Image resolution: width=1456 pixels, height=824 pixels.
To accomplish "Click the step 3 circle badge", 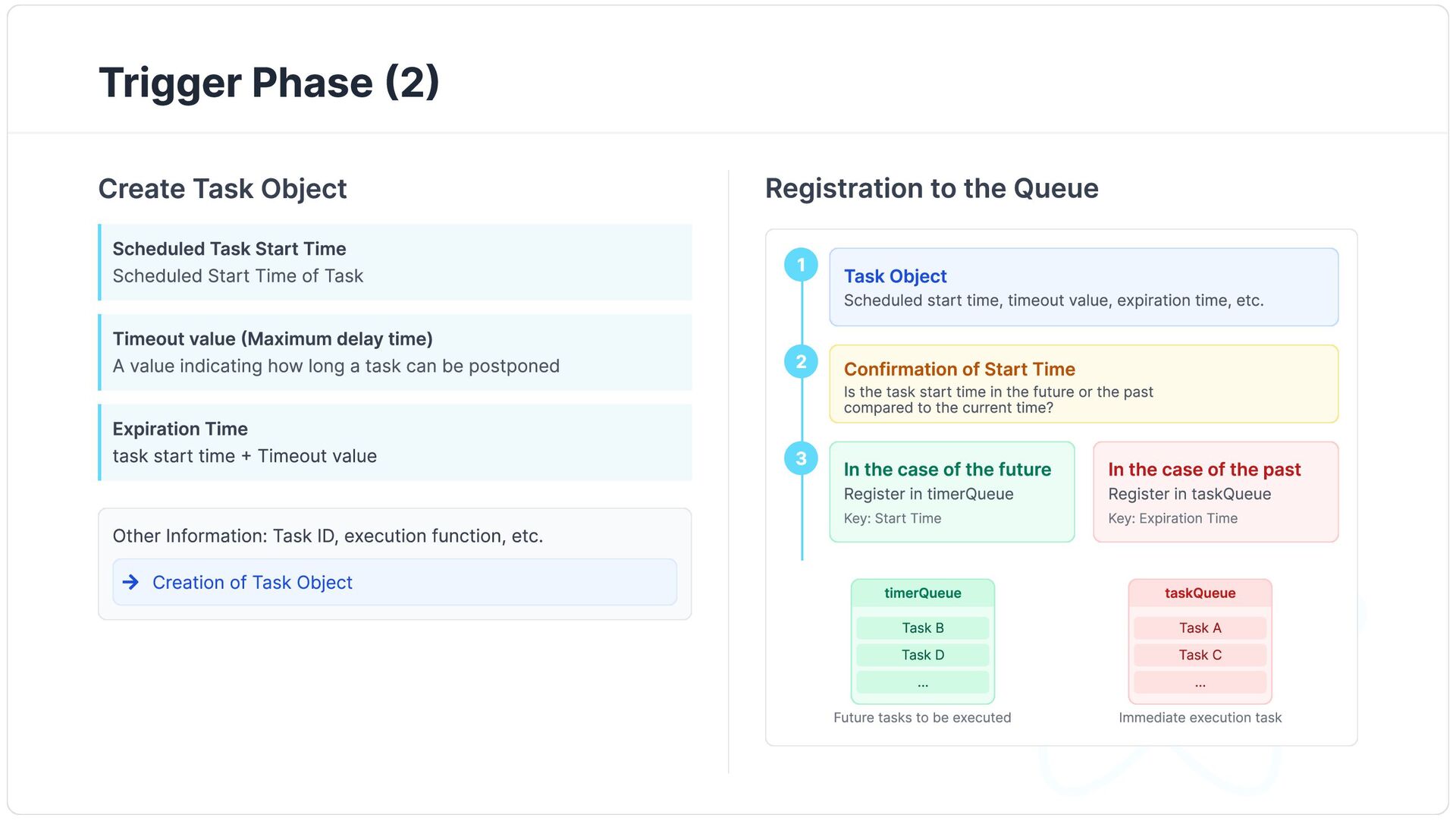I will pos(801,458).
